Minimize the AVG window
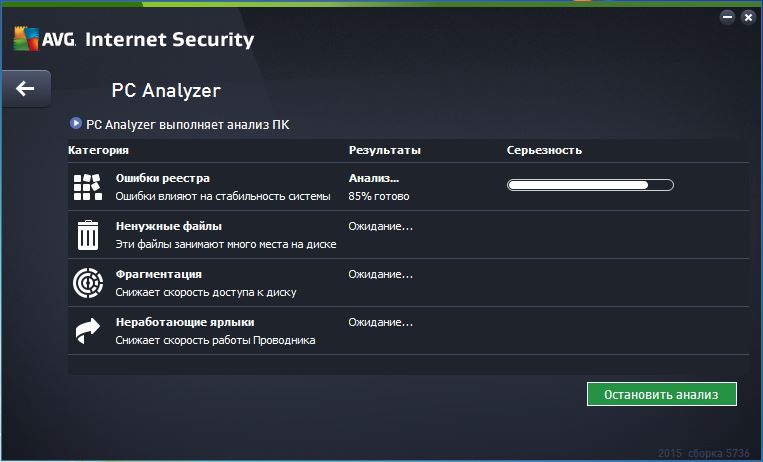This screenshot has width=763, height=462. [727, 17]
